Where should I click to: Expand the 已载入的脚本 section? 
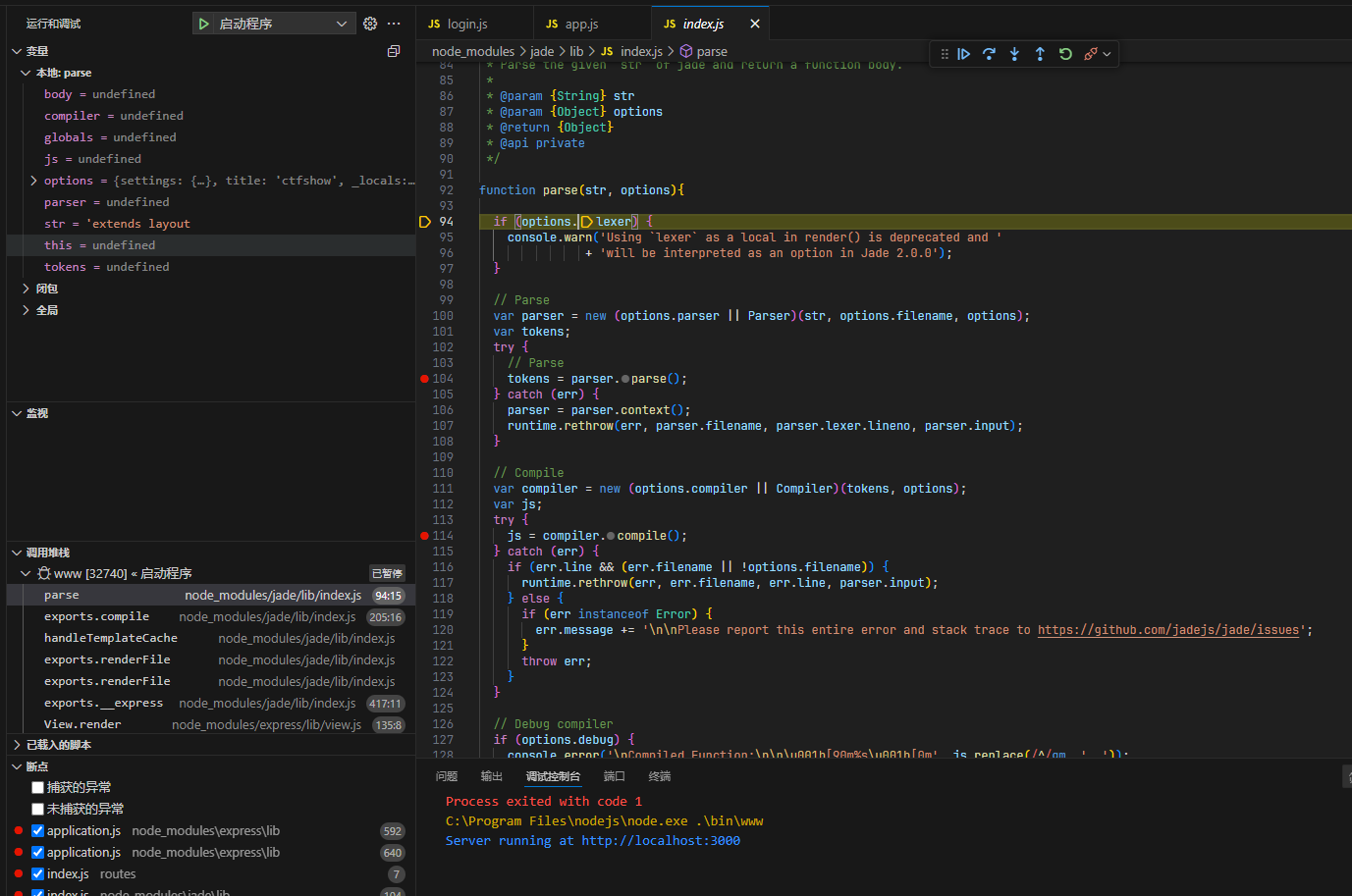pos(59,745)
